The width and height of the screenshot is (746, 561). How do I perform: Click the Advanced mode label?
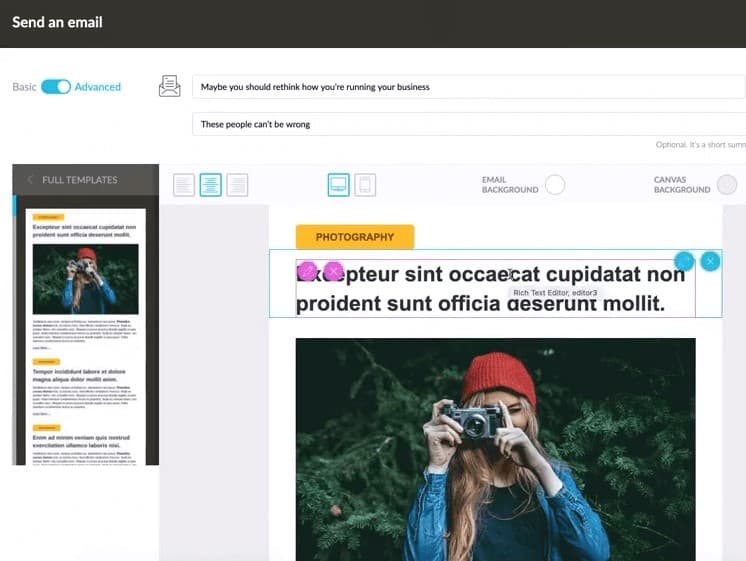(98, 87)
